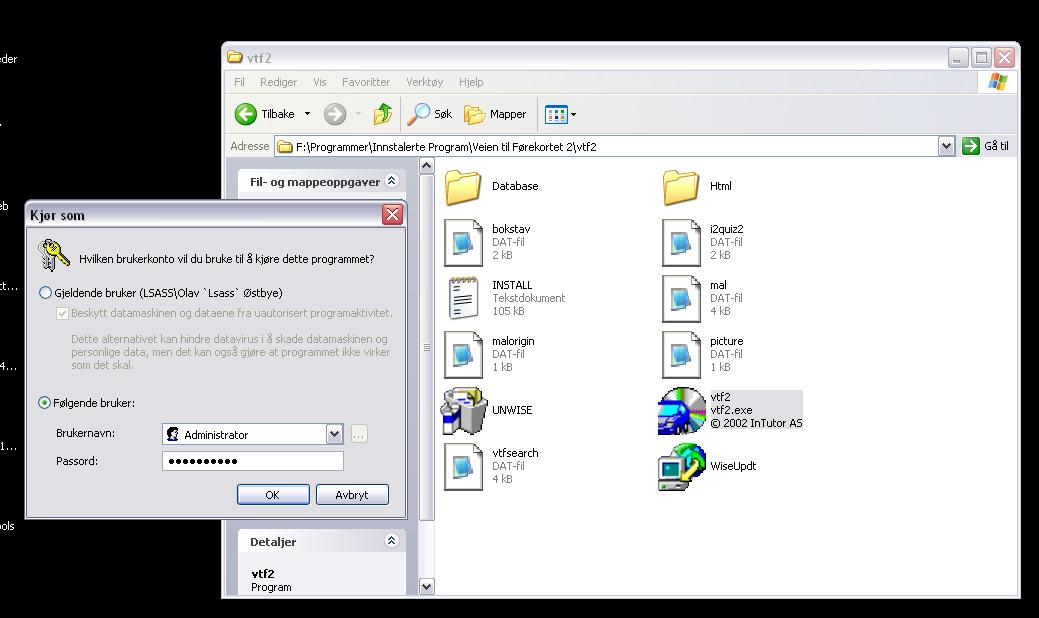Open the vtf2.exe program icon
Screen dimensions: 1039x618
click(x=681, y=410)
